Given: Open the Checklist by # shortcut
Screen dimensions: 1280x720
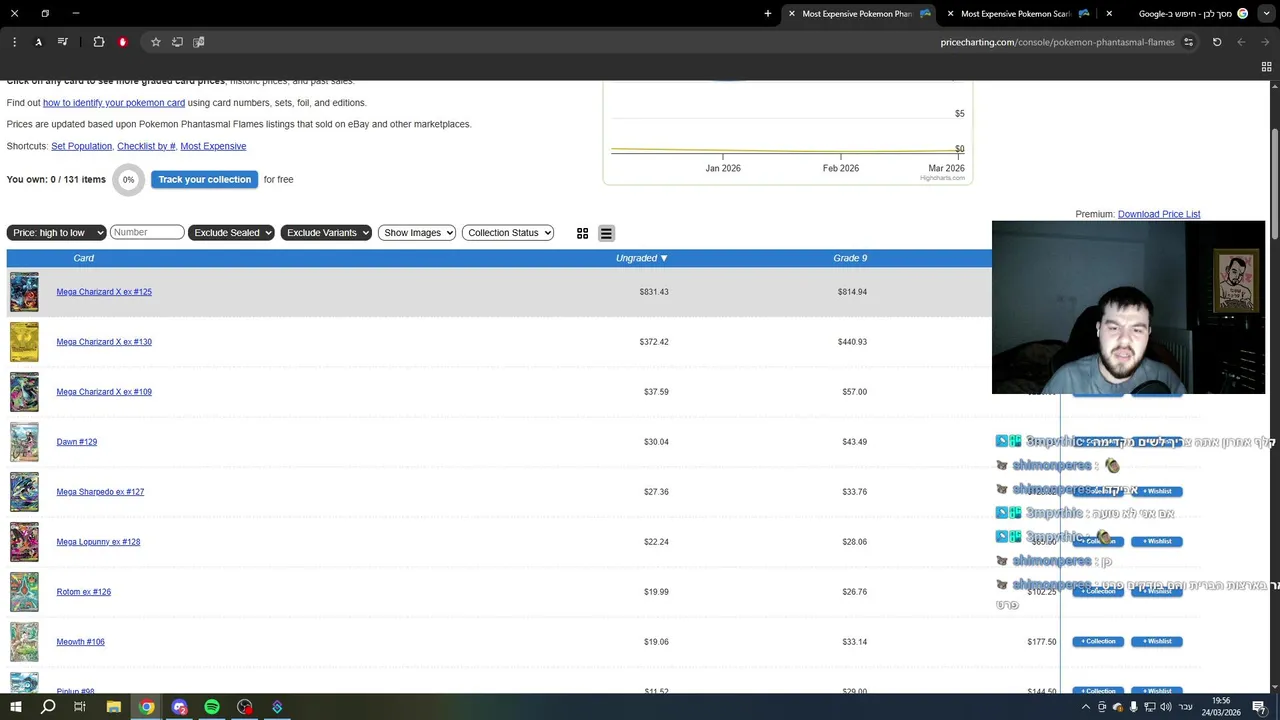Looking at the screenshot, I should [146, 146].
